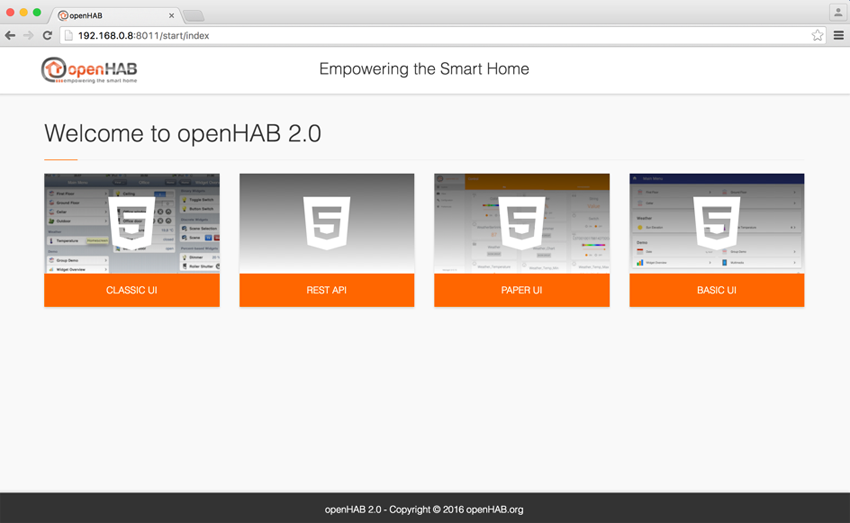Open Chrome hamburger menu
The height and width of the screenshot is (523, 850).
pos(839,35)
